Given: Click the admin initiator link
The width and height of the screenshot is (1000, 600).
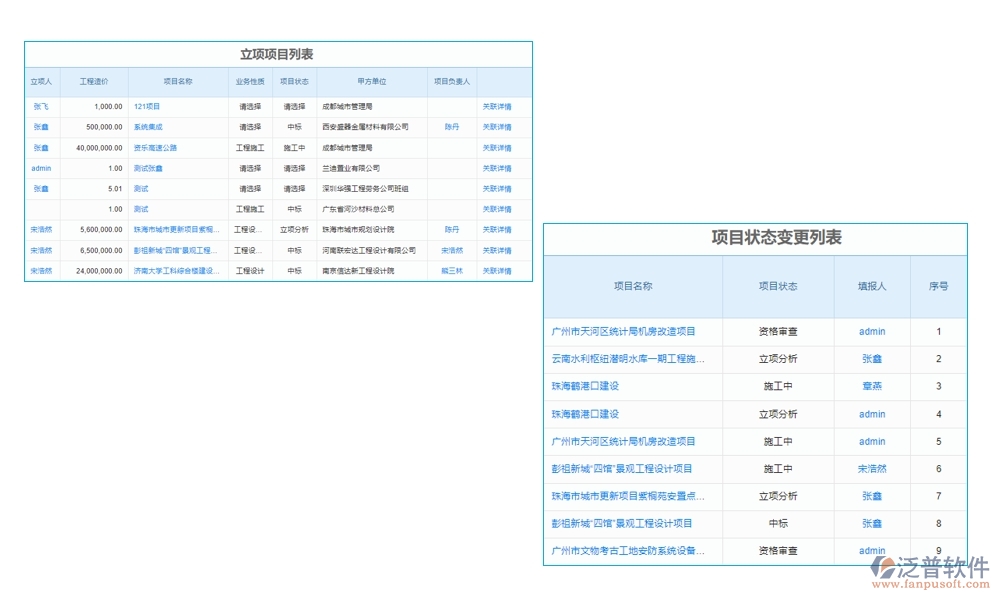Looking at the screenshot, I should 40,167.
